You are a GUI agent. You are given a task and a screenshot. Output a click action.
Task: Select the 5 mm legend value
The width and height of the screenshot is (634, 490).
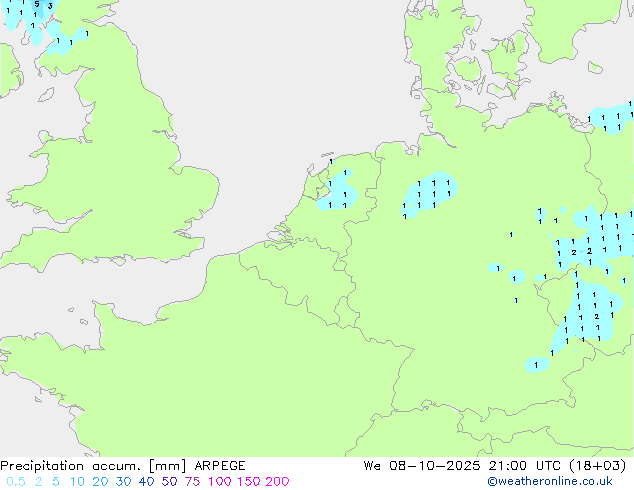pos(56,482)
